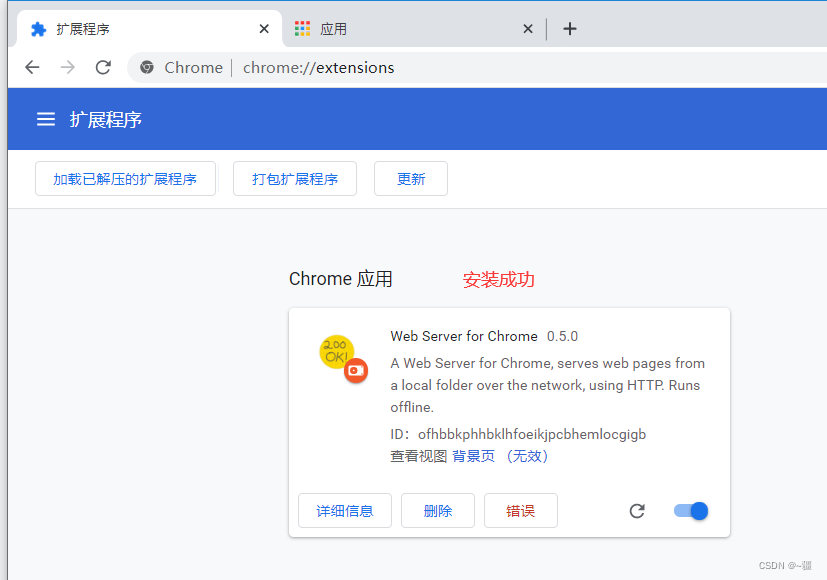The width and height of the screenshot is (827, 580).
Task: Open 详细信息 for Web Server for Chrome
Action: coord(345,510)
